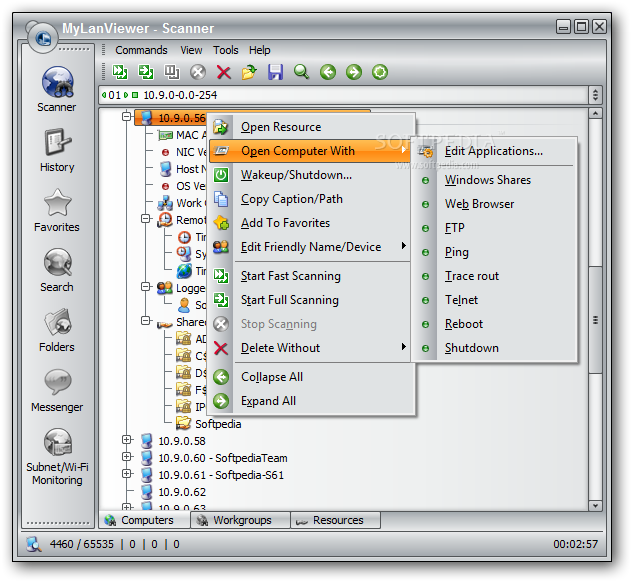Open the Folders sidebar icon
The image size is (632, 582).
tap(57, 330)
